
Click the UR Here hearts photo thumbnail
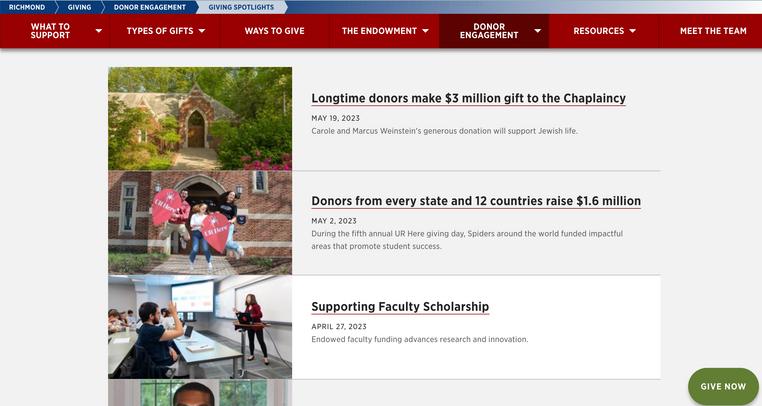click(200, 223)
